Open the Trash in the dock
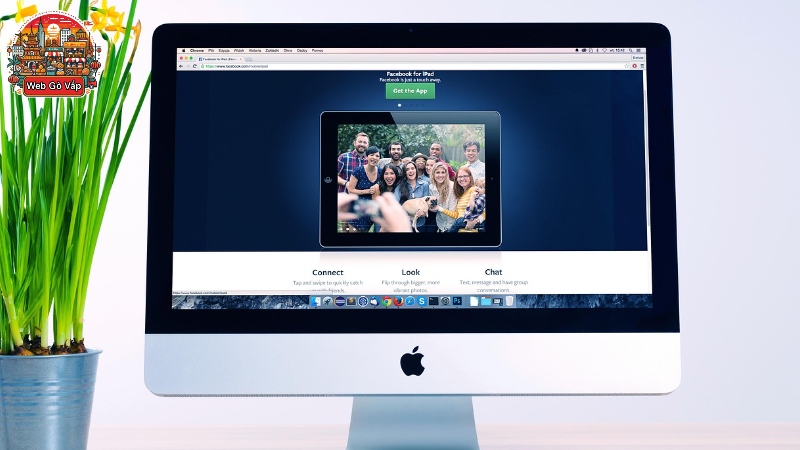This screenshot has height=450, width=800. pos(509,302)
